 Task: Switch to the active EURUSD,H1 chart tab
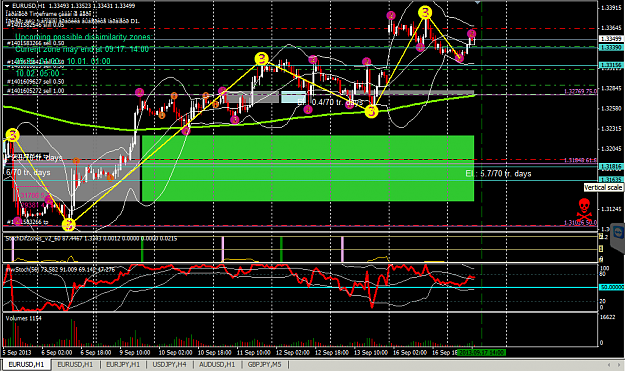coord(26,365)
